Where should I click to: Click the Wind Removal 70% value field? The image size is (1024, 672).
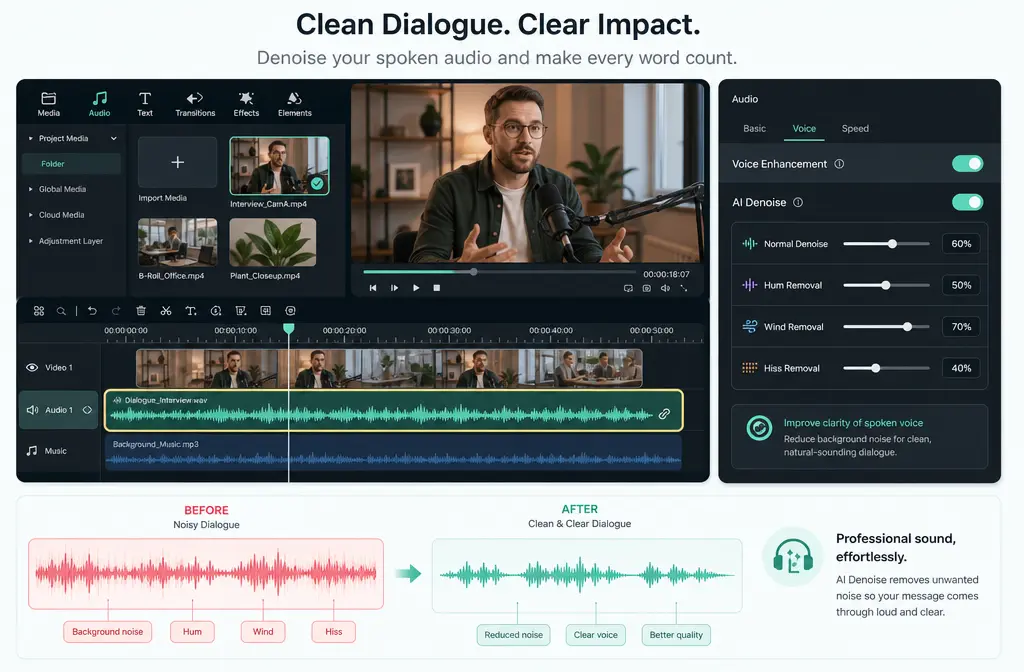(x=961, y=327)
